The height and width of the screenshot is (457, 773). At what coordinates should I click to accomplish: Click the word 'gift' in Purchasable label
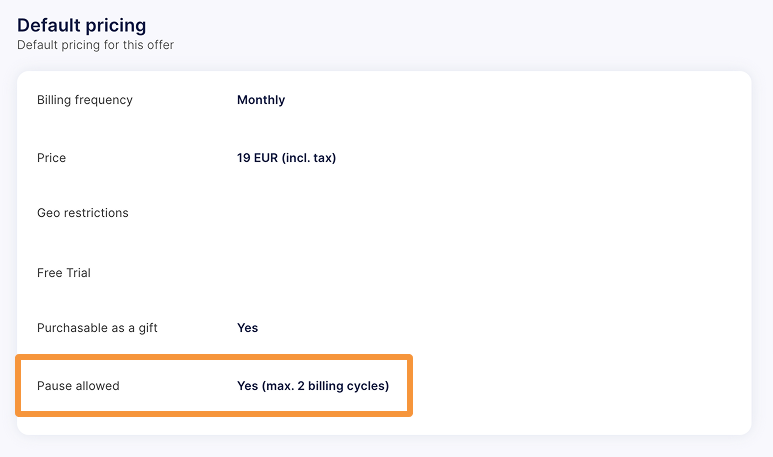click(148, 328)
